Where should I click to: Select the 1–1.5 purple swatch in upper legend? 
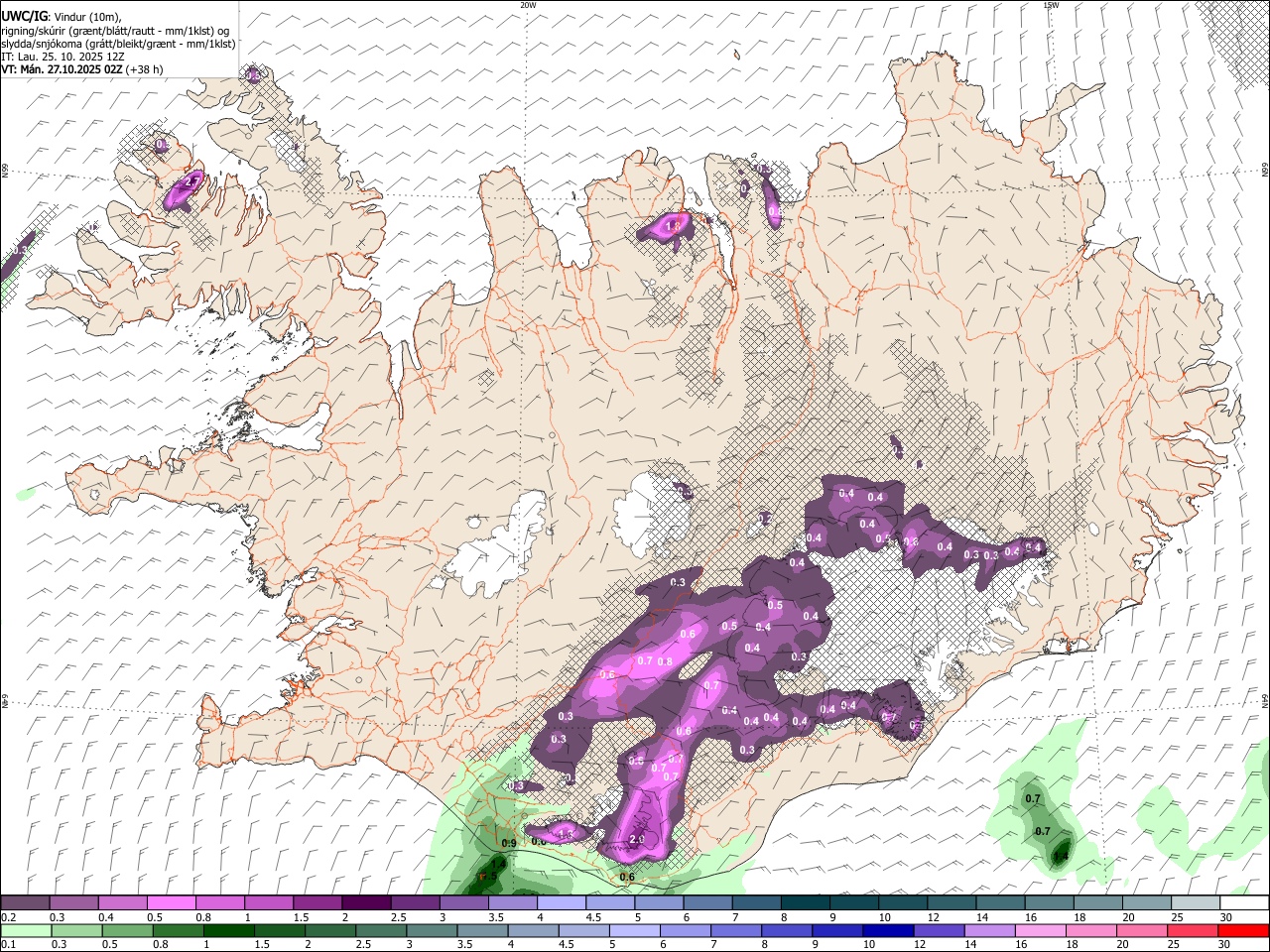point(269,903)
